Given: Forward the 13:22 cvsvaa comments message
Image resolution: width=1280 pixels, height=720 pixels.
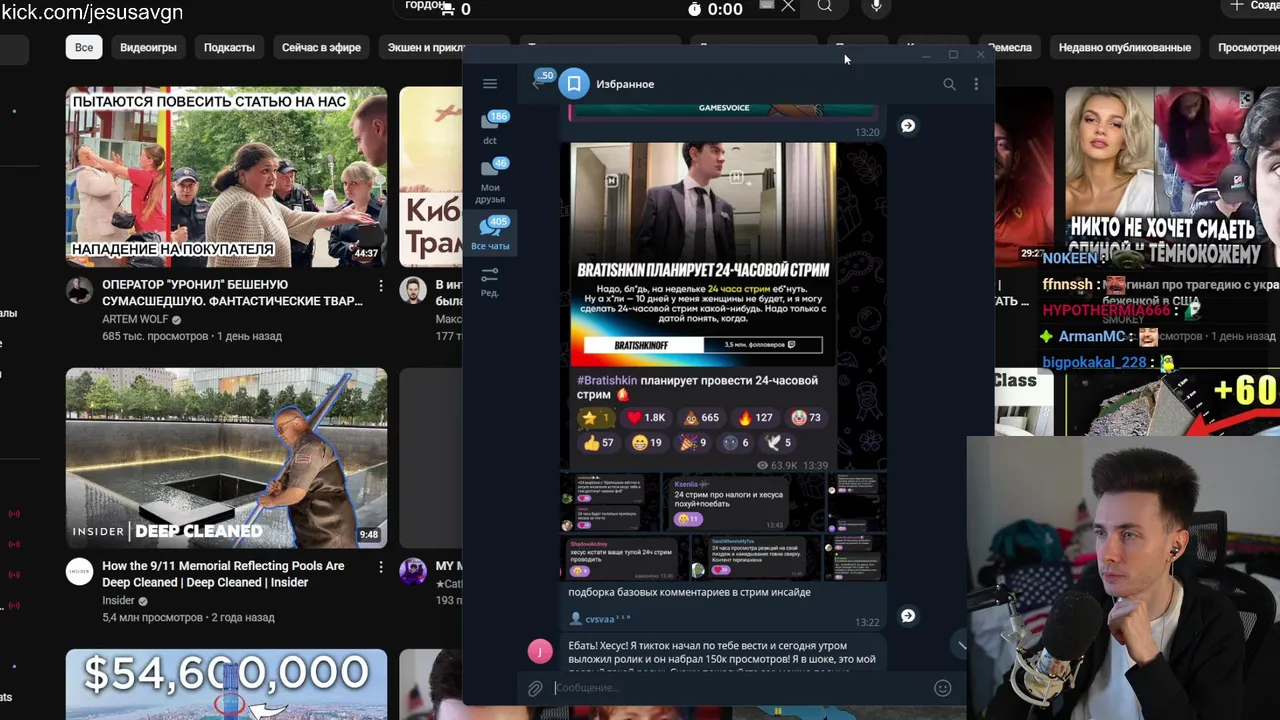Looking at the screenshot, I should point(908,615).
